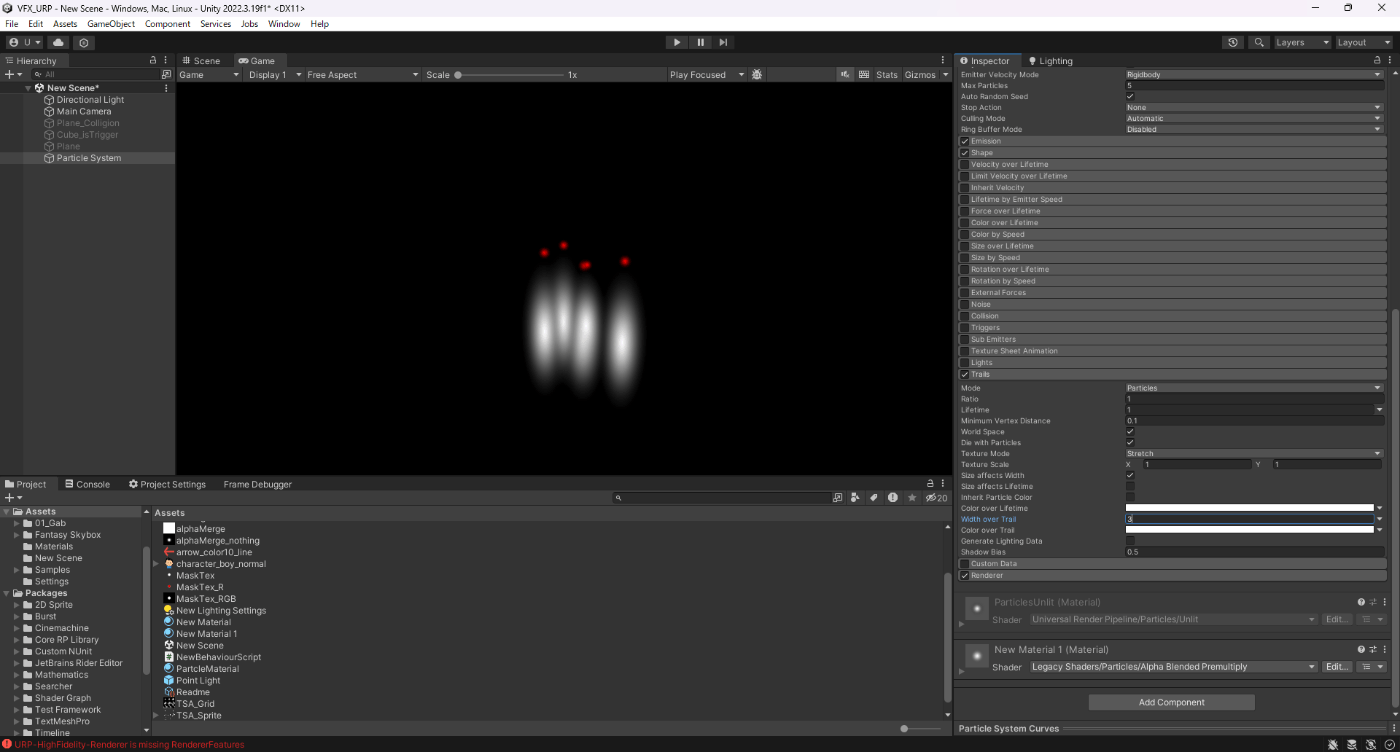Open the Undo History icon
The width and height of the screenshot is (1400, 752).
(1233, 43)
